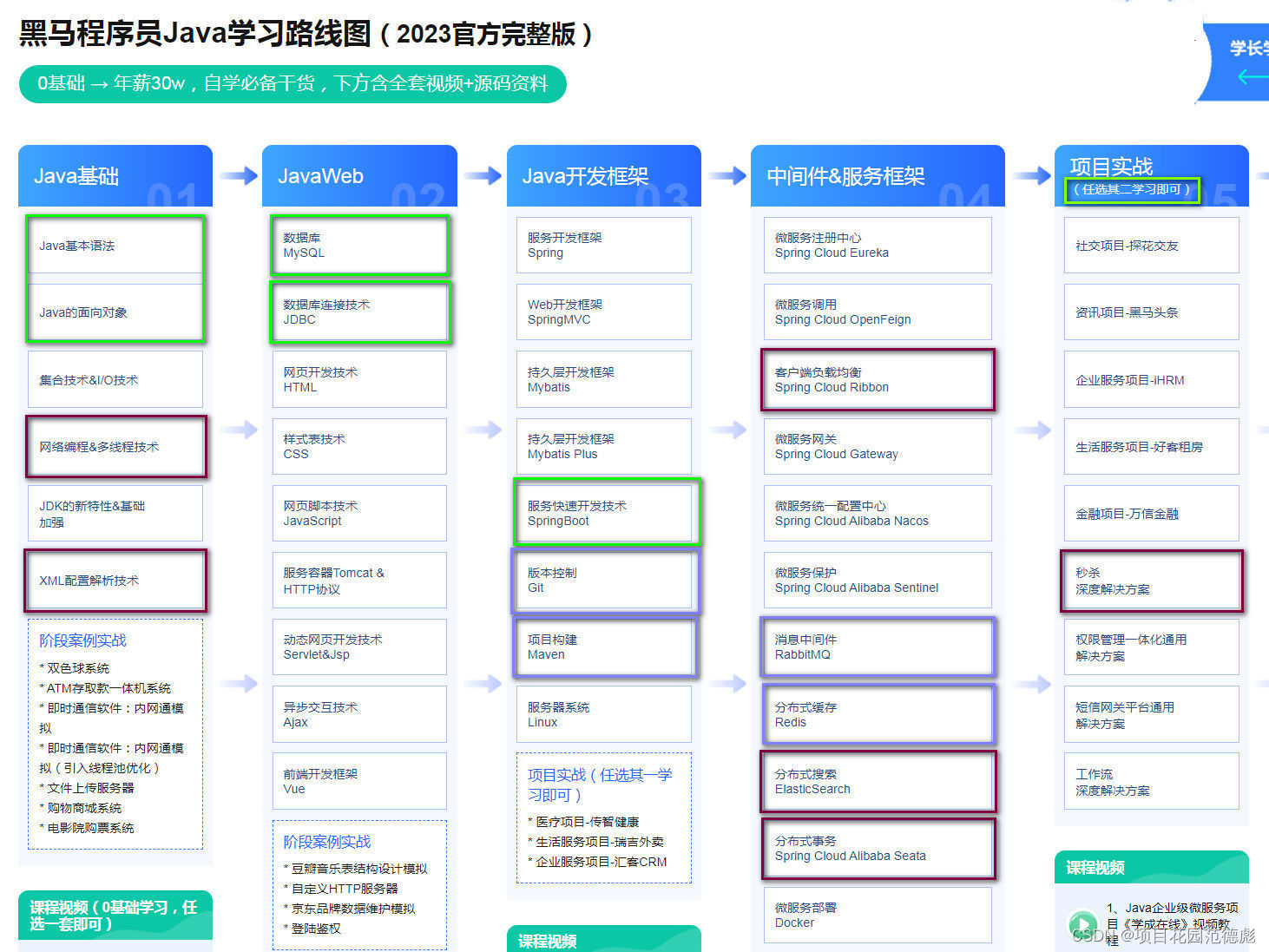This screenshot has width=1269, height=952.
Task: Select the Servlet&Jsp card
Action: coord(359,647)
